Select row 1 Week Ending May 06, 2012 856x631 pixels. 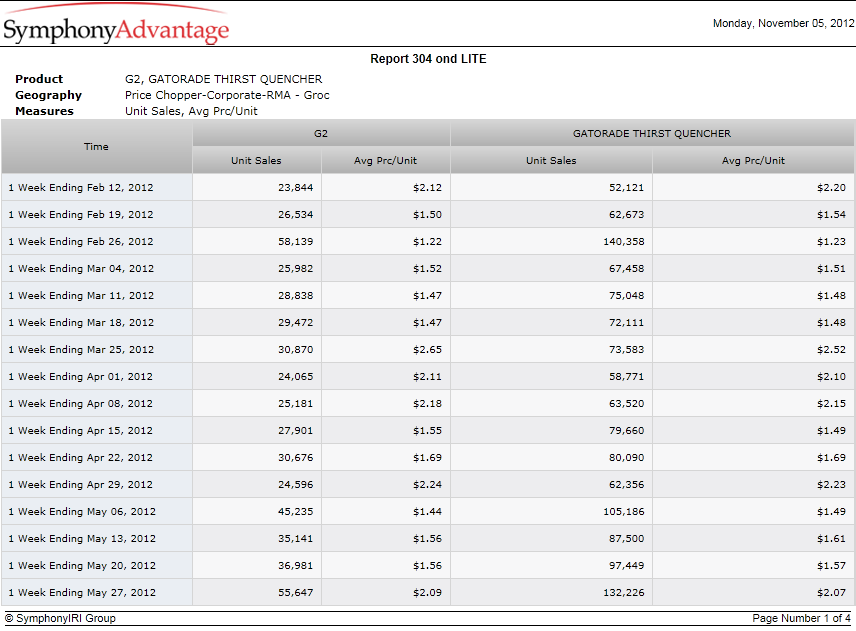(x=428, y=511)
